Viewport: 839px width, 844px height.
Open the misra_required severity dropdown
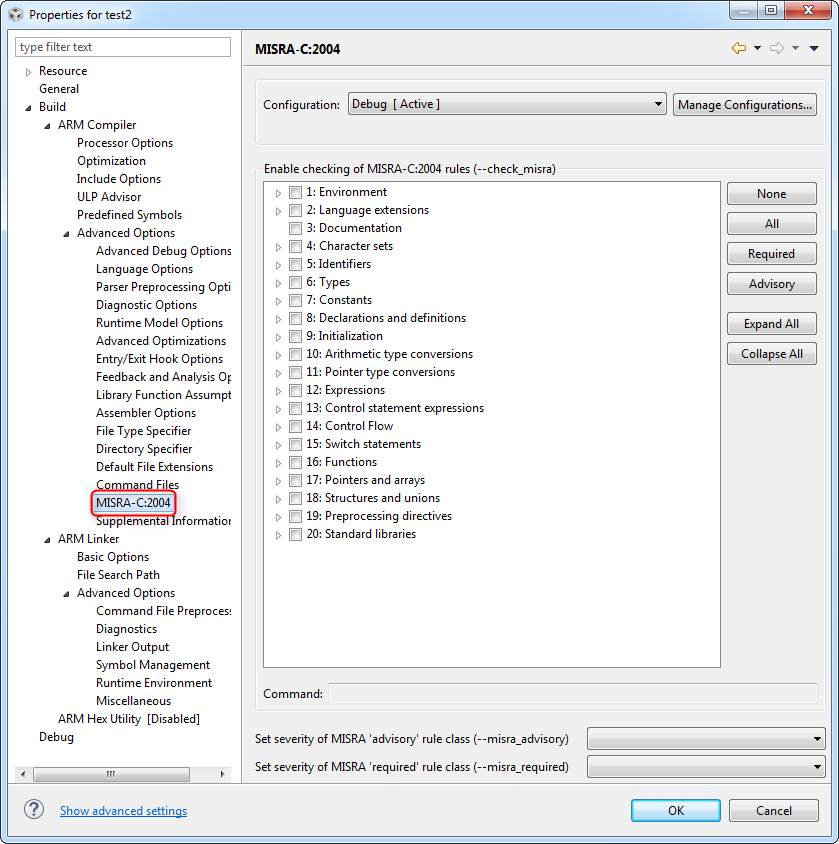(706, 766)
